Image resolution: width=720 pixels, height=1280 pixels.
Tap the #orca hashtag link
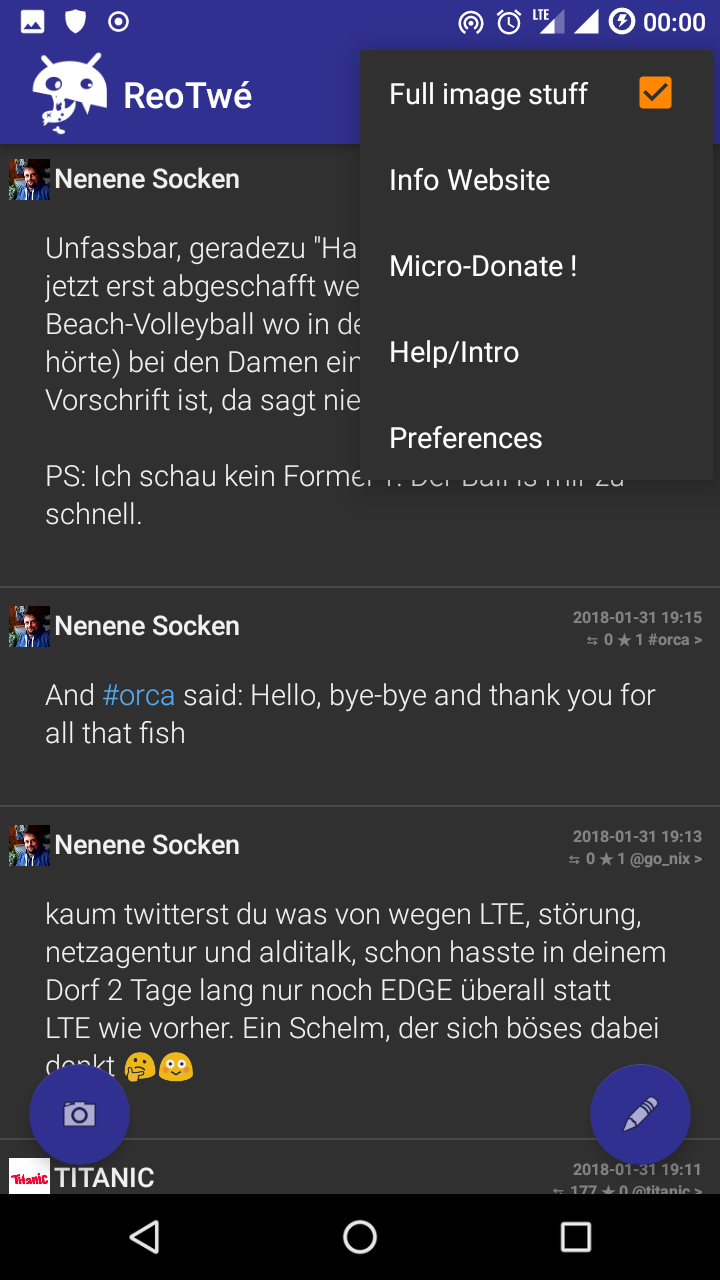[x=138, y=695]
